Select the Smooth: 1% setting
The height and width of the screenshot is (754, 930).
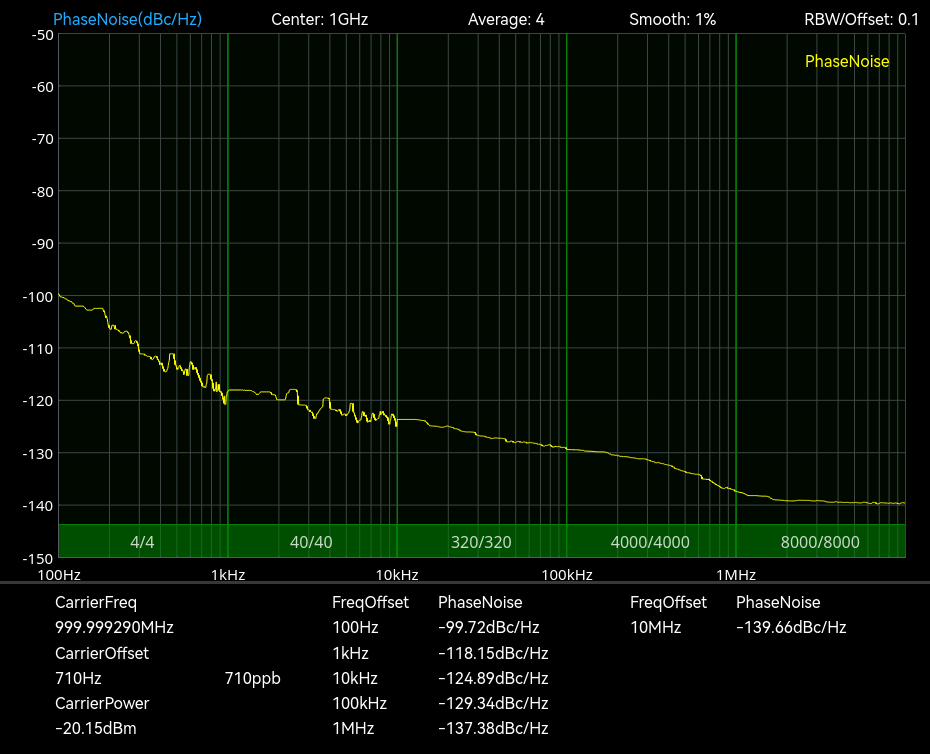(x=673, y=20)
